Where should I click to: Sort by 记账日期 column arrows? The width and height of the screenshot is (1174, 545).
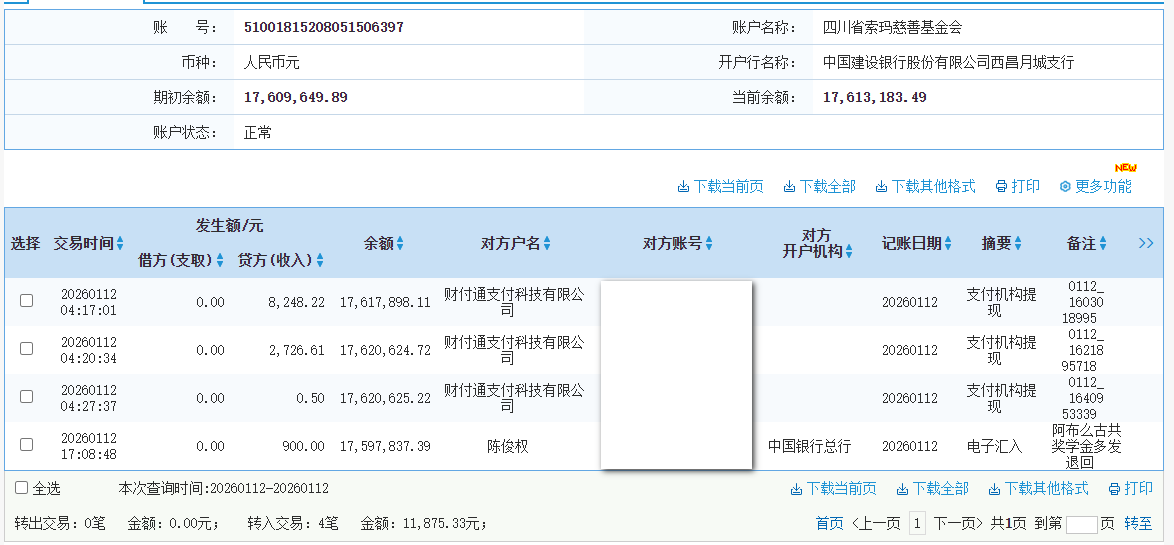[947, 243]
